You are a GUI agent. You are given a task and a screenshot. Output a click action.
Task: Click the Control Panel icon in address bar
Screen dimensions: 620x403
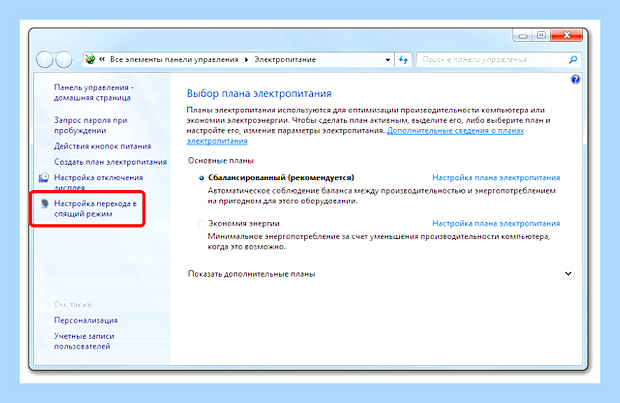coord(90,59)
